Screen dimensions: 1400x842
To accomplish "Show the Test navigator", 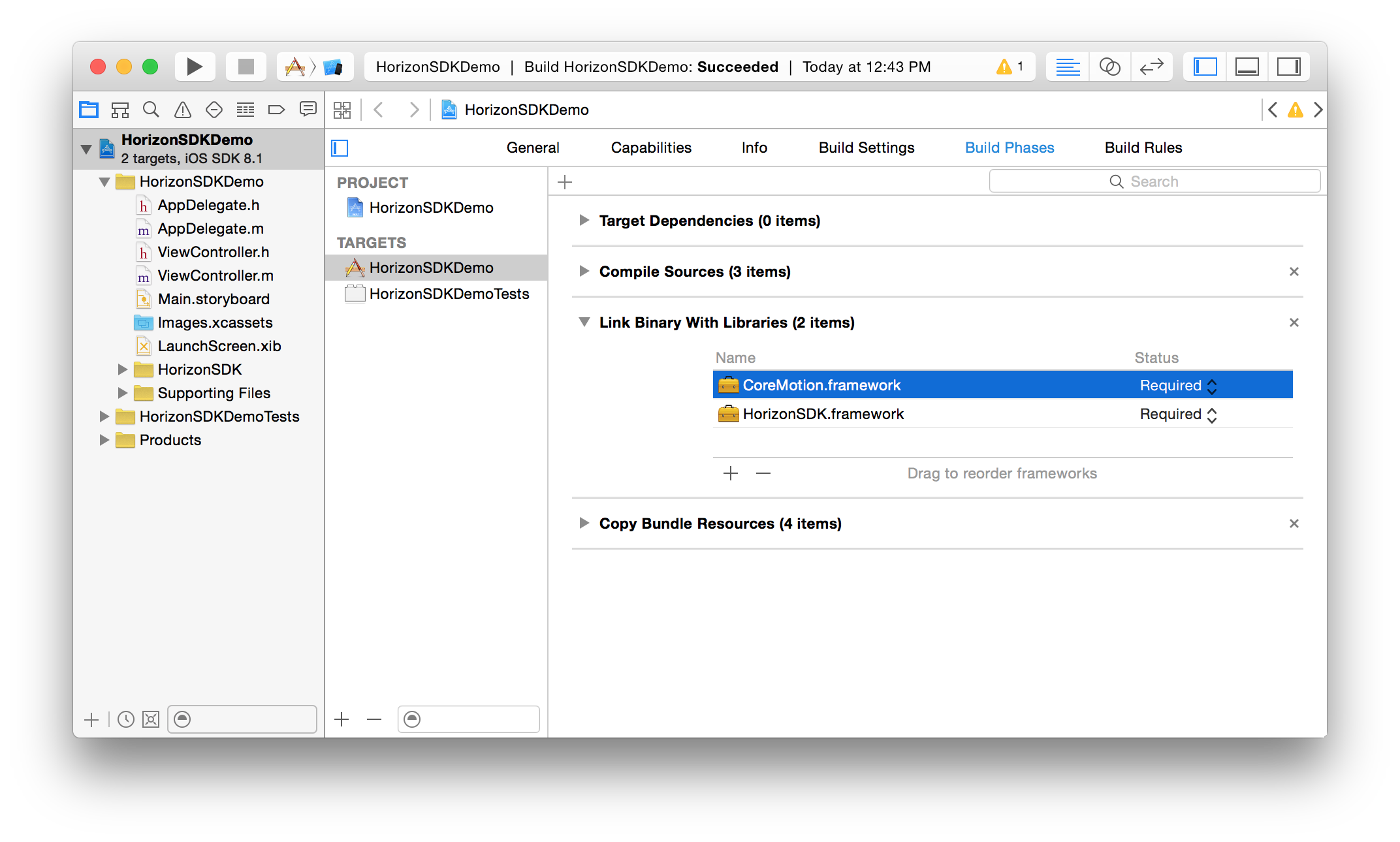I will point(214,110).
